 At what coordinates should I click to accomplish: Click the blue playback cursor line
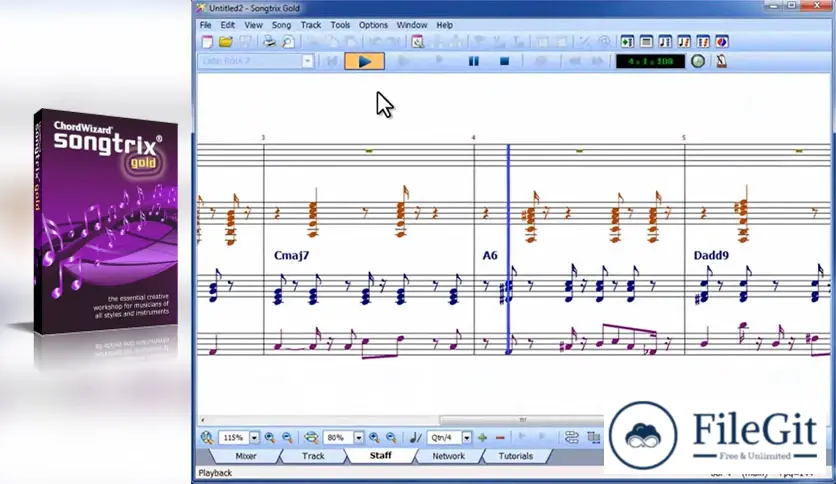point(509,249)
